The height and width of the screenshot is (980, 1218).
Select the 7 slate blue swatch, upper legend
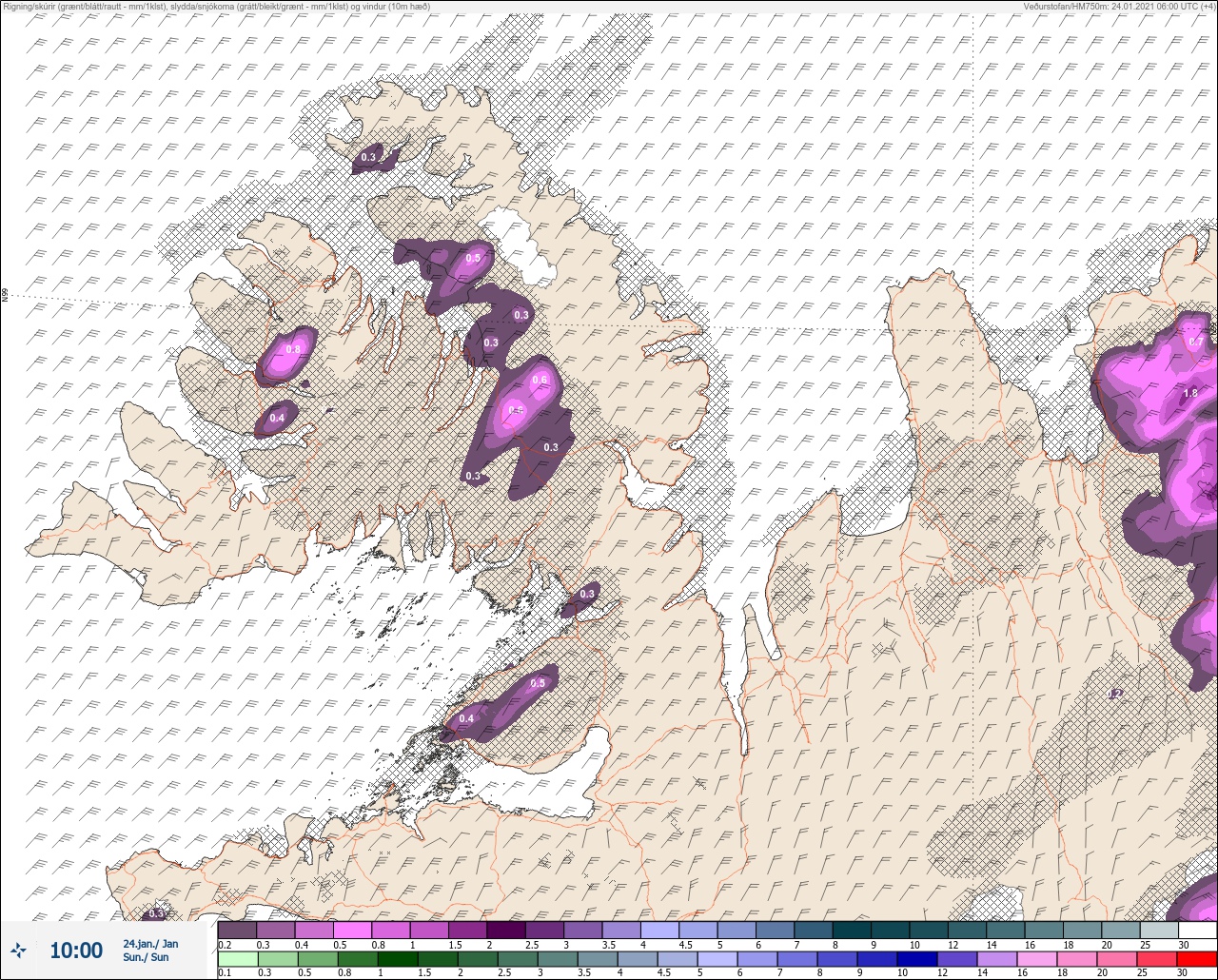pyautogui.click(x=814, y=930)
